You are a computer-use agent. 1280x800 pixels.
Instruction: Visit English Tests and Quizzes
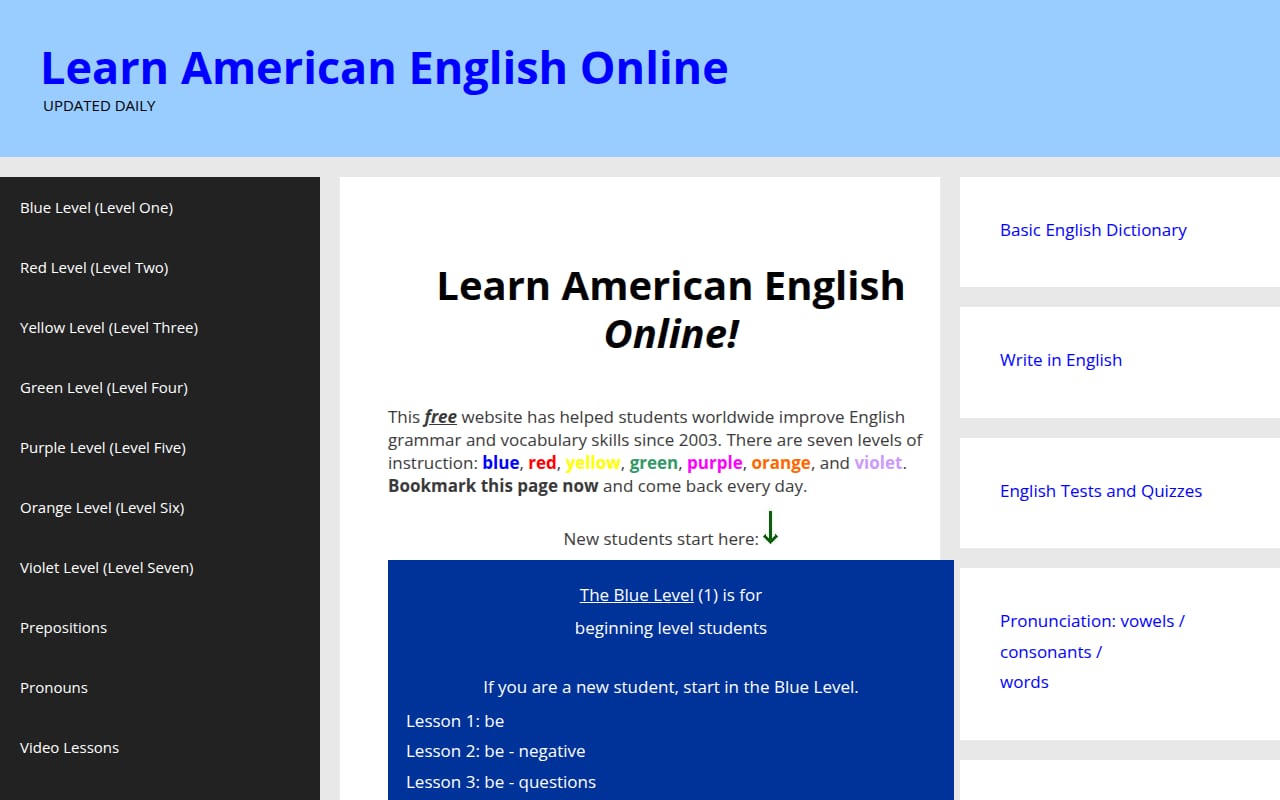point(1101,491)
